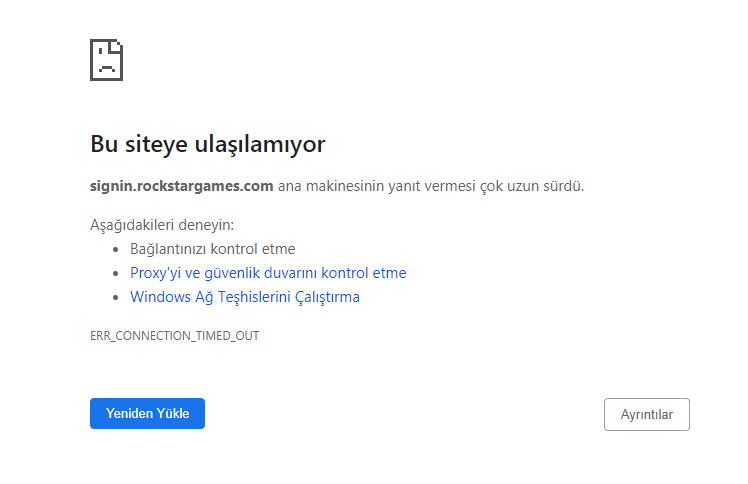The image size is (748, 484).
Task: Click the 'Bağlantınızı kontrol etme' suggestion text
Action: pyautogui.click(x=213, y=249)
